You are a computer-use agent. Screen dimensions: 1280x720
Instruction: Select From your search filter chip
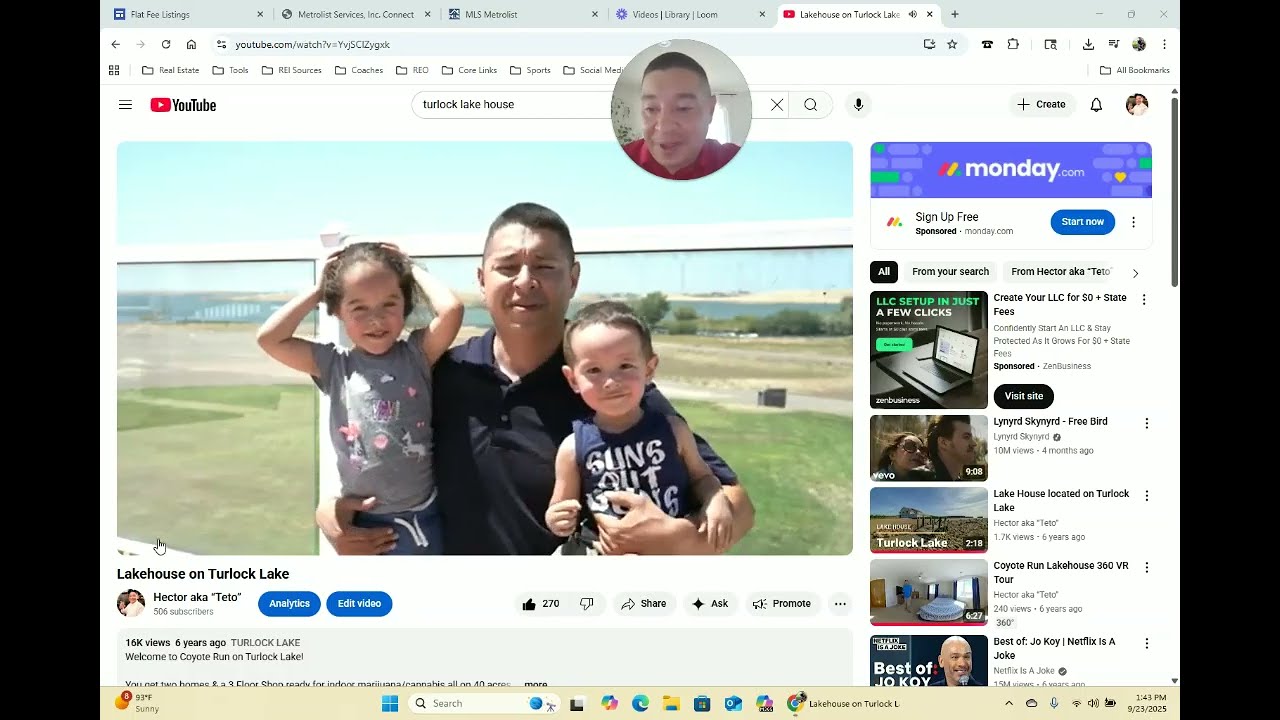950,272
